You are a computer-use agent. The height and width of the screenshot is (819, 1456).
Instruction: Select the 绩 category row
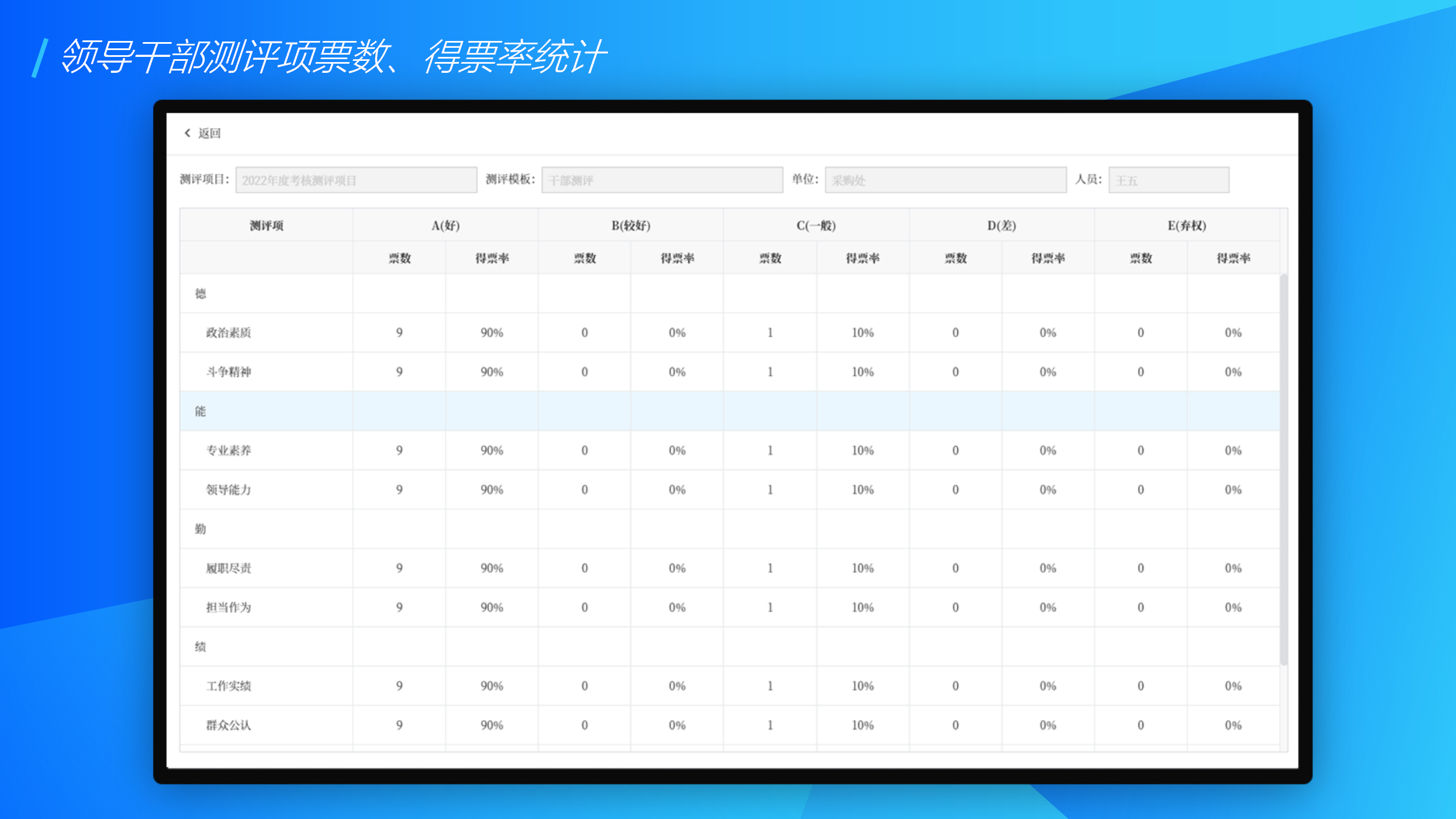200,647
